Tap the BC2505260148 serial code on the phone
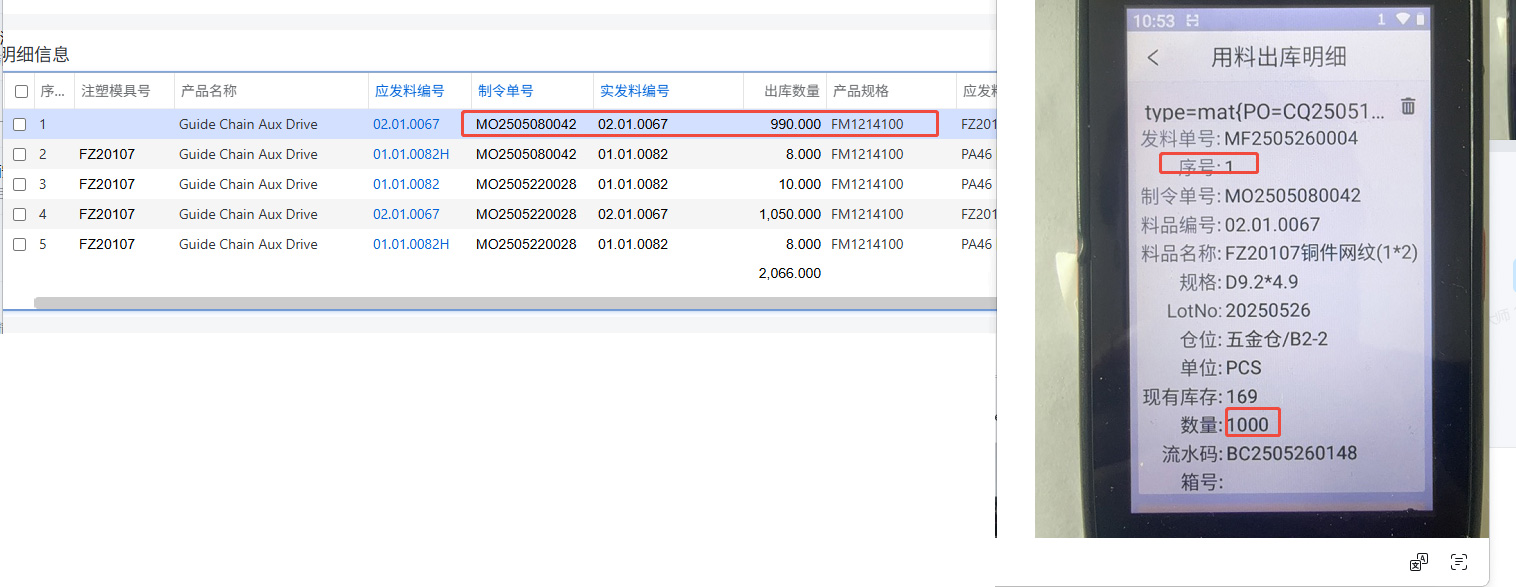The image size is (1516, 587). pyautogui.click(x=1292, y=454)
